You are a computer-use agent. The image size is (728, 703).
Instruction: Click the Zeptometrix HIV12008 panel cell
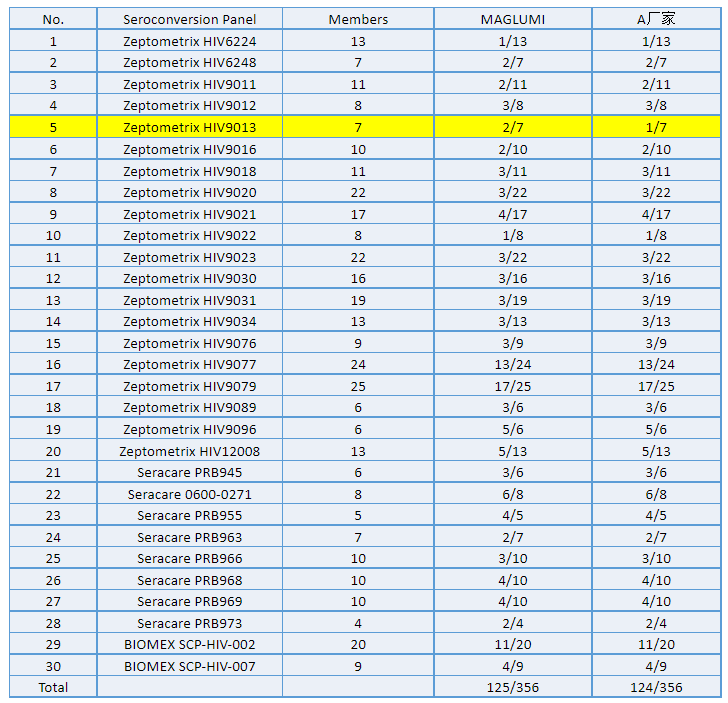(x=189, y=451)
